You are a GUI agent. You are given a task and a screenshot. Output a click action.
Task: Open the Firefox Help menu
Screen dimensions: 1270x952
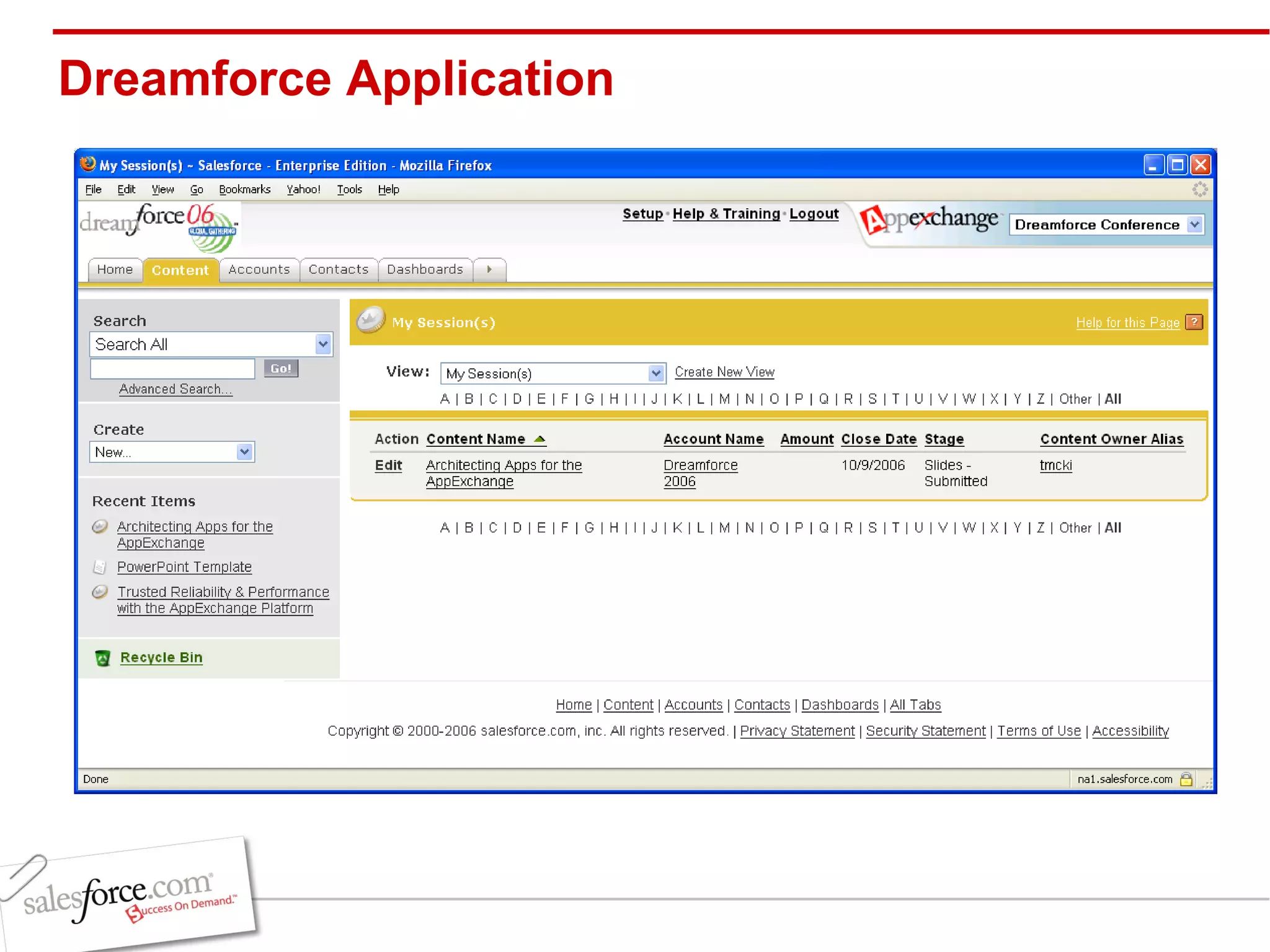tap(388, 190)
